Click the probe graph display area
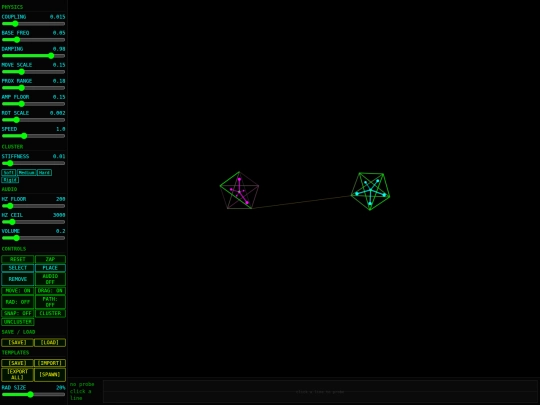Image resolution: width=540 pixels, height=405 pixels. coord(320,392)
